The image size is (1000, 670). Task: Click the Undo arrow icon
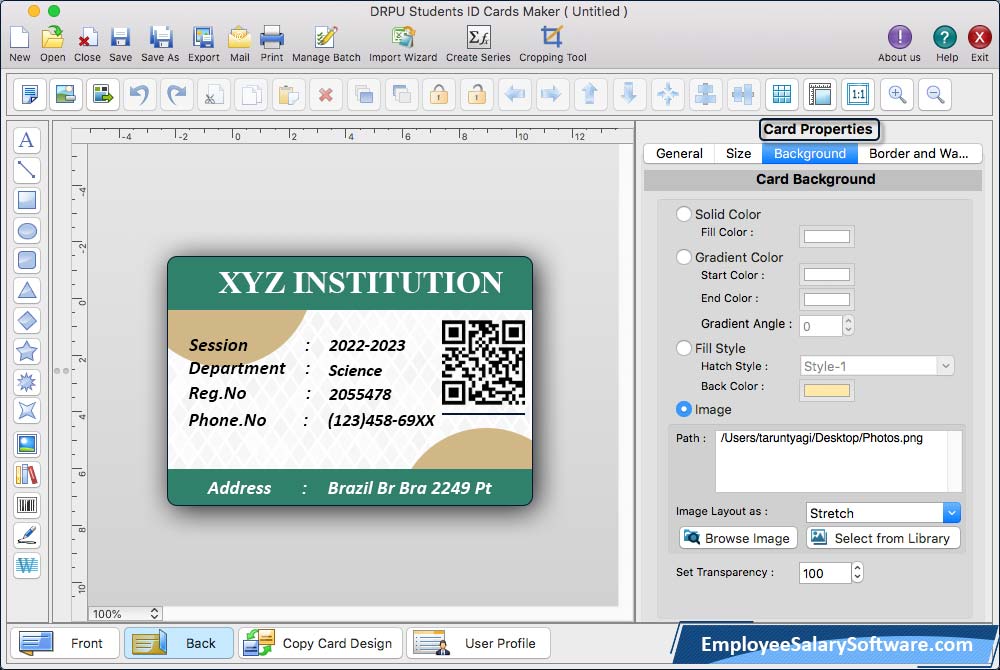coord(140,95)
